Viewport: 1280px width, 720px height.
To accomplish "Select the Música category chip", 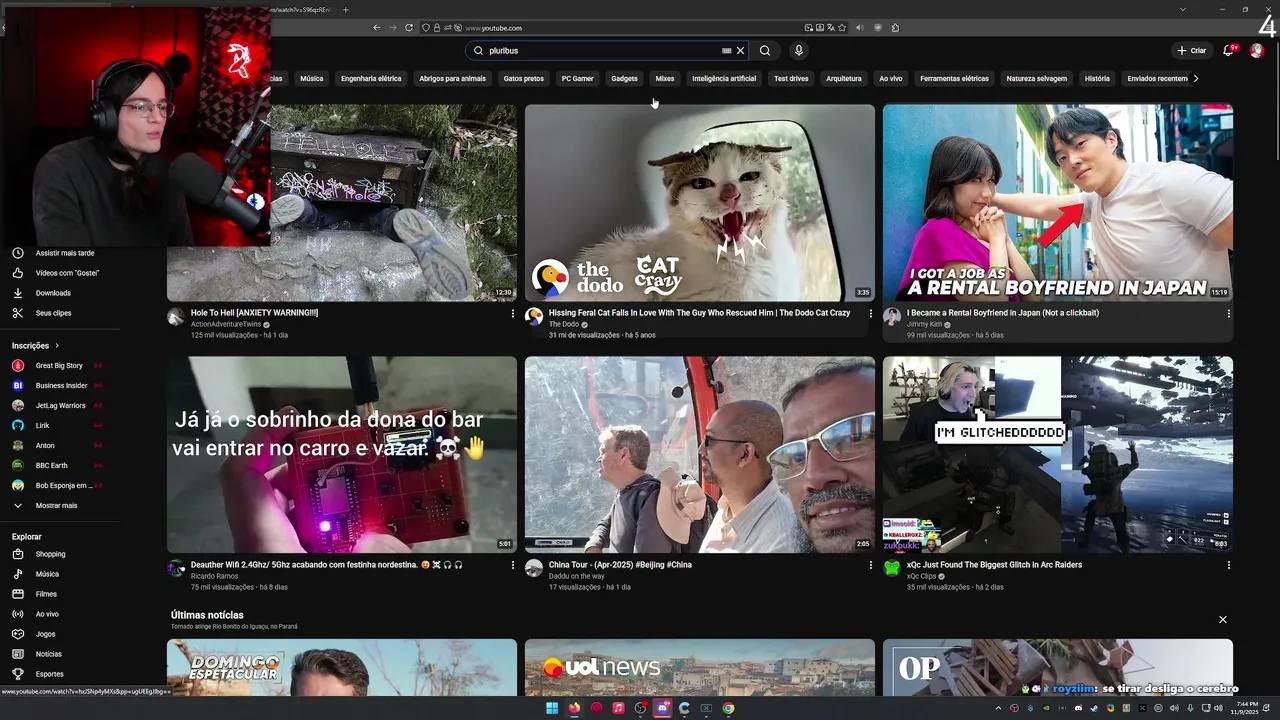I will pyautogui.click(x=312, y=78).
